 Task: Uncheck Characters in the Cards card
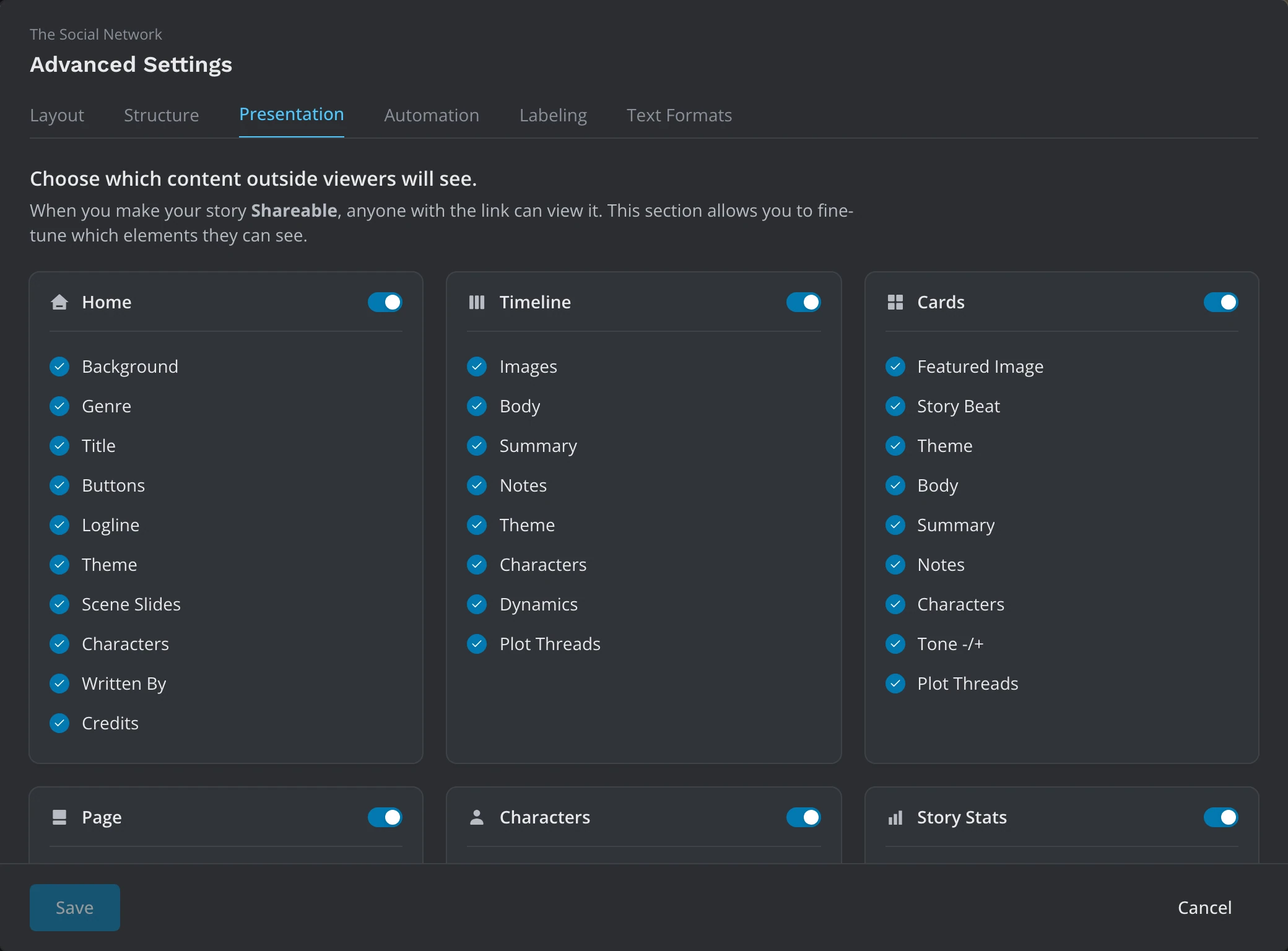tap(895, 604)
